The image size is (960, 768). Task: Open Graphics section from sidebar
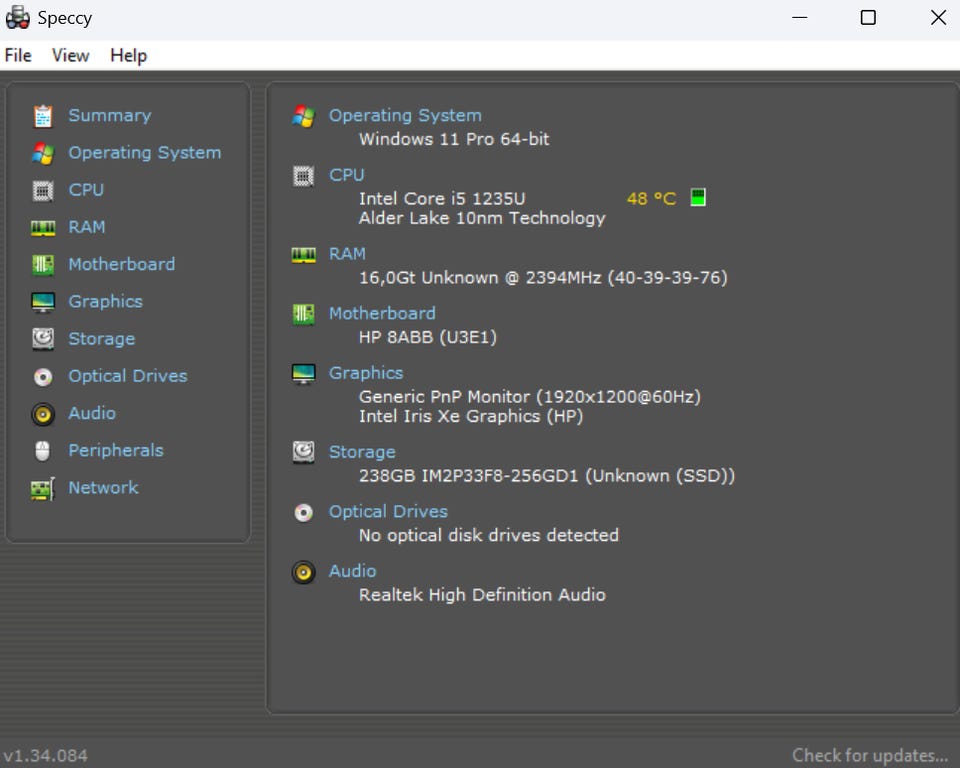pos(105,301)
